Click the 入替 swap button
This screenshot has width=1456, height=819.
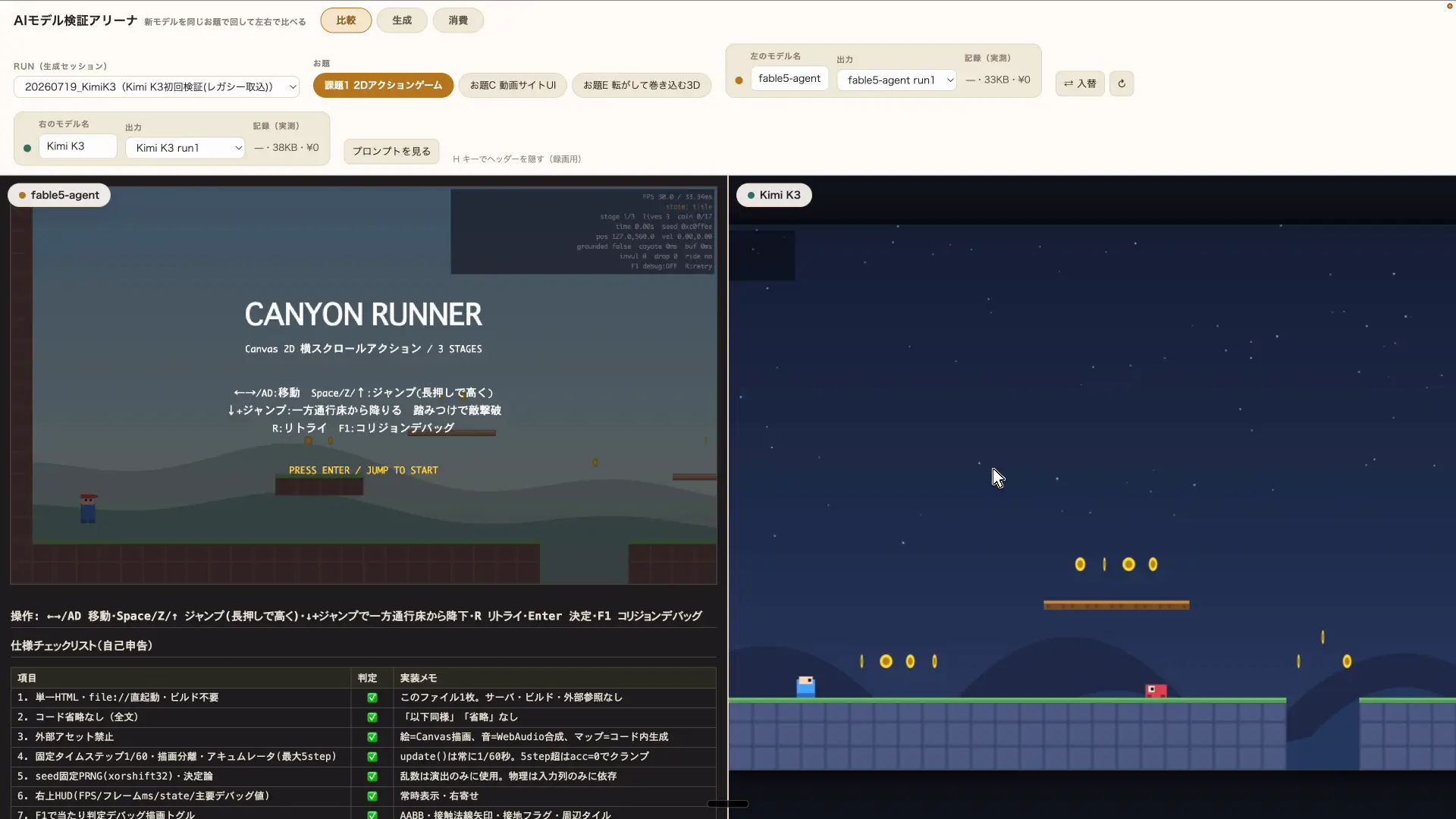click(x=1080, y=83)
